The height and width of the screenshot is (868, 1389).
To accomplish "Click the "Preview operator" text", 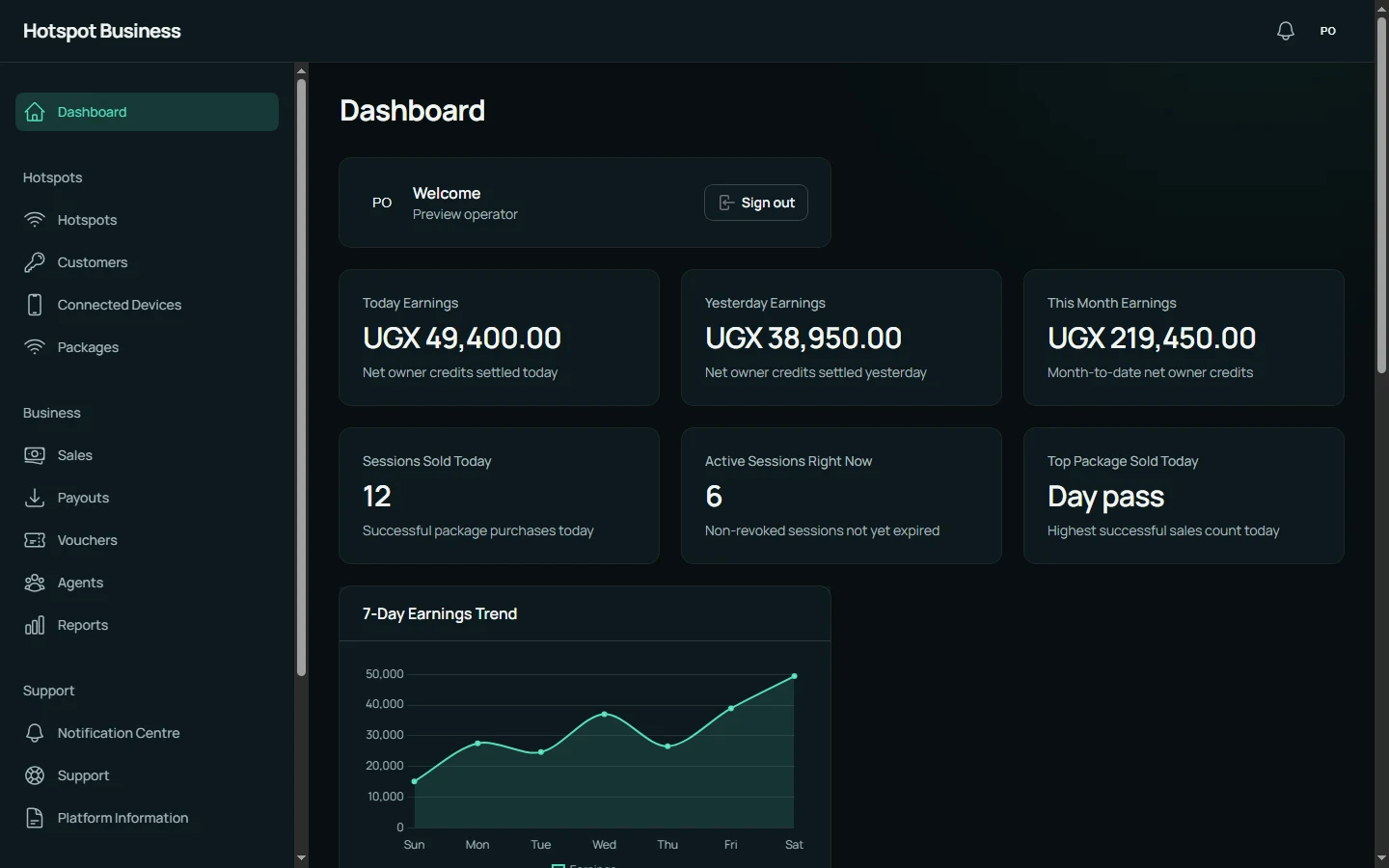I will click(x=465, y=214).
